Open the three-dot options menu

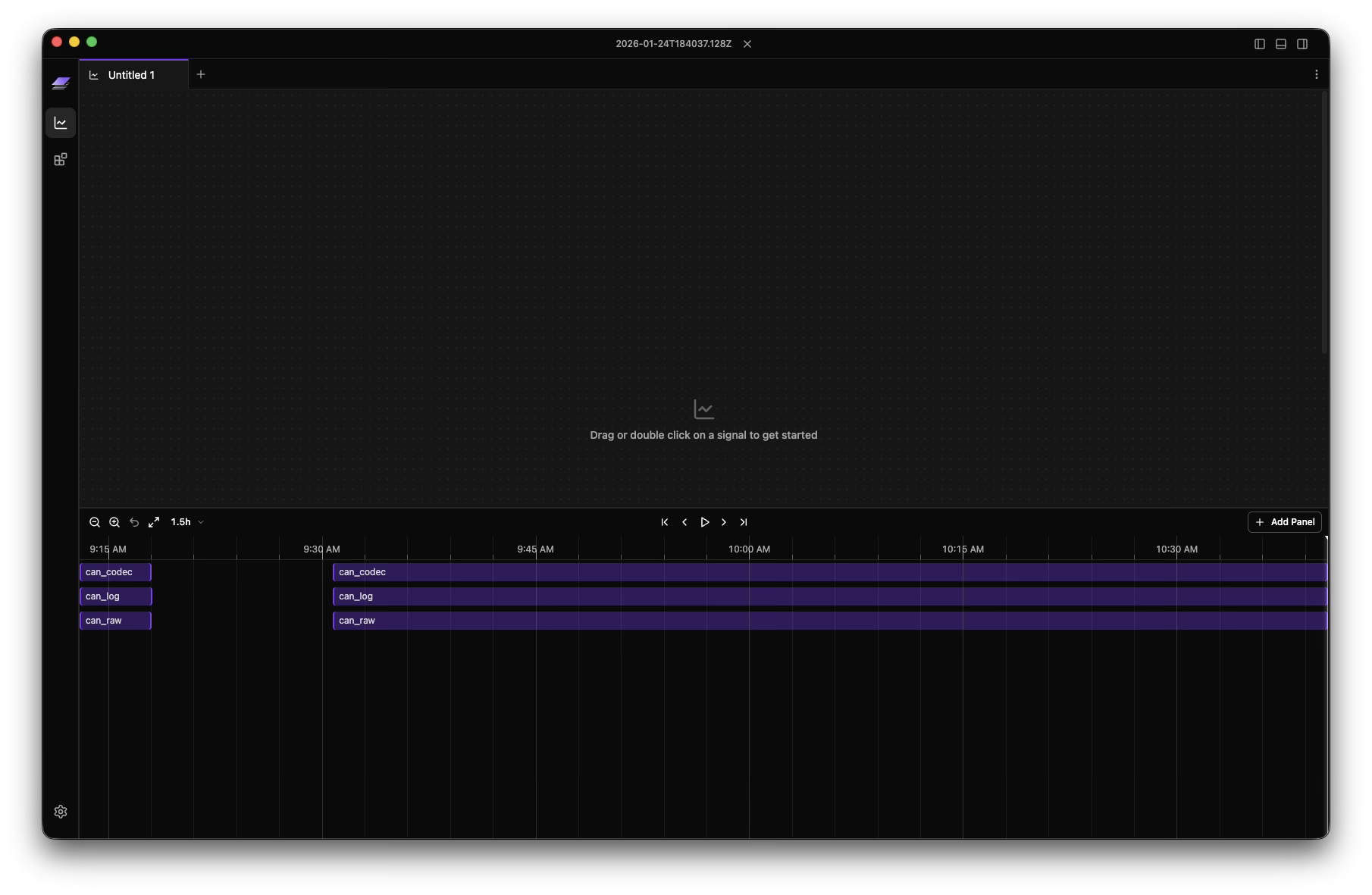[x=1317, y=74]
